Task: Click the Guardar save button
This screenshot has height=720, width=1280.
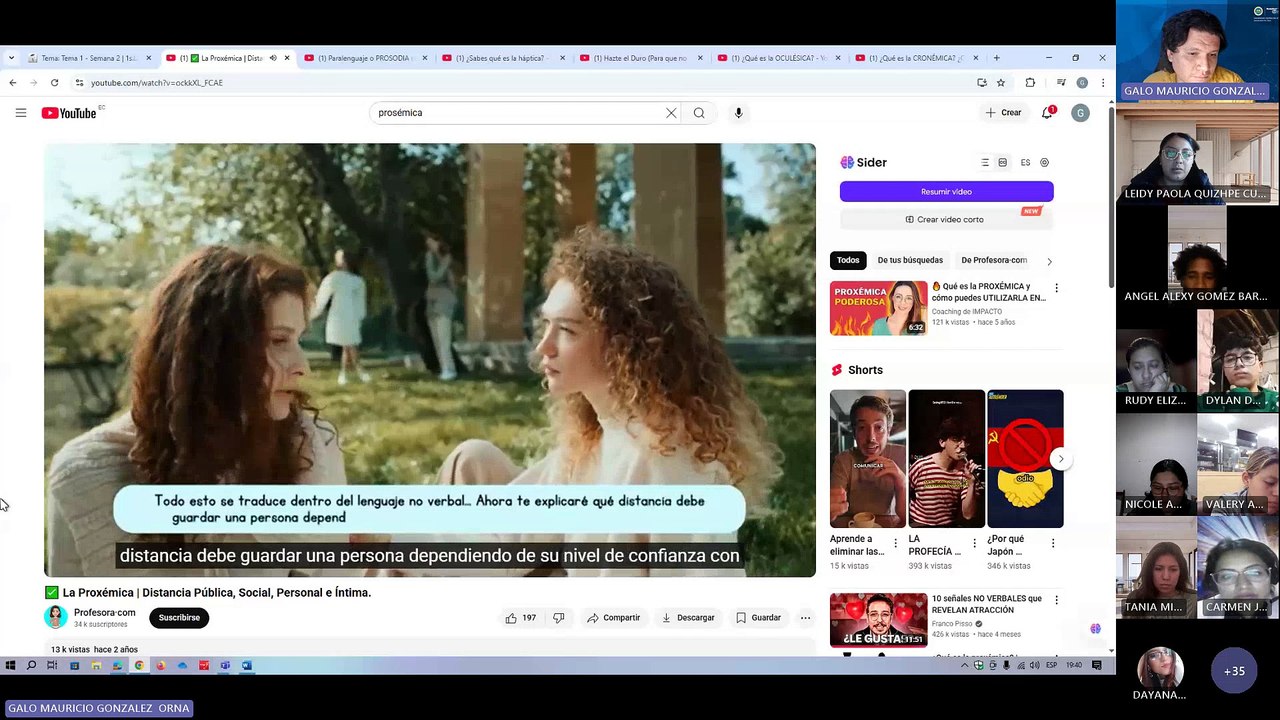Action: click(x=758, y=618)
